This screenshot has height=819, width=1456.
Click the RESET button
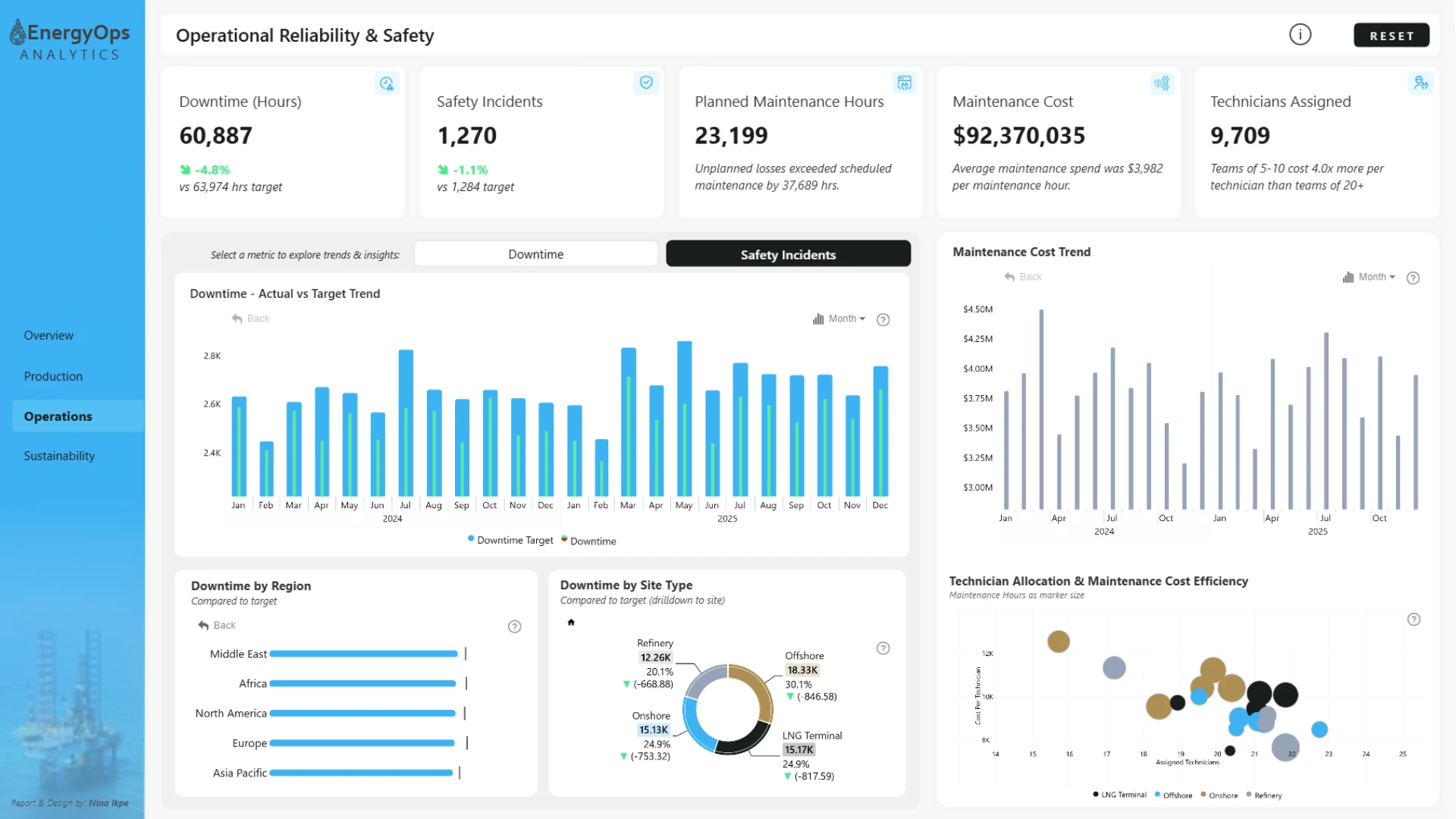[1392, 36]
